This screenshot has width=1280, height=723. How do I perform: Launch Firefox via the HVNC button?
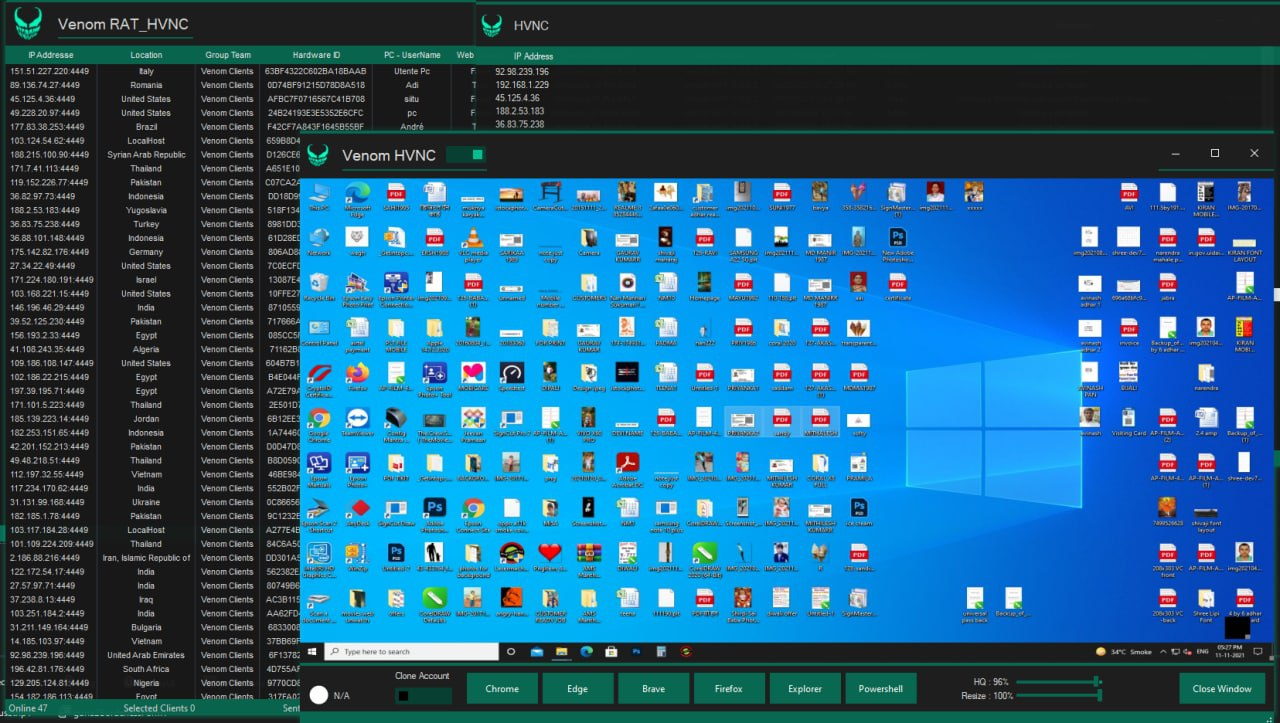coord(729,689)
